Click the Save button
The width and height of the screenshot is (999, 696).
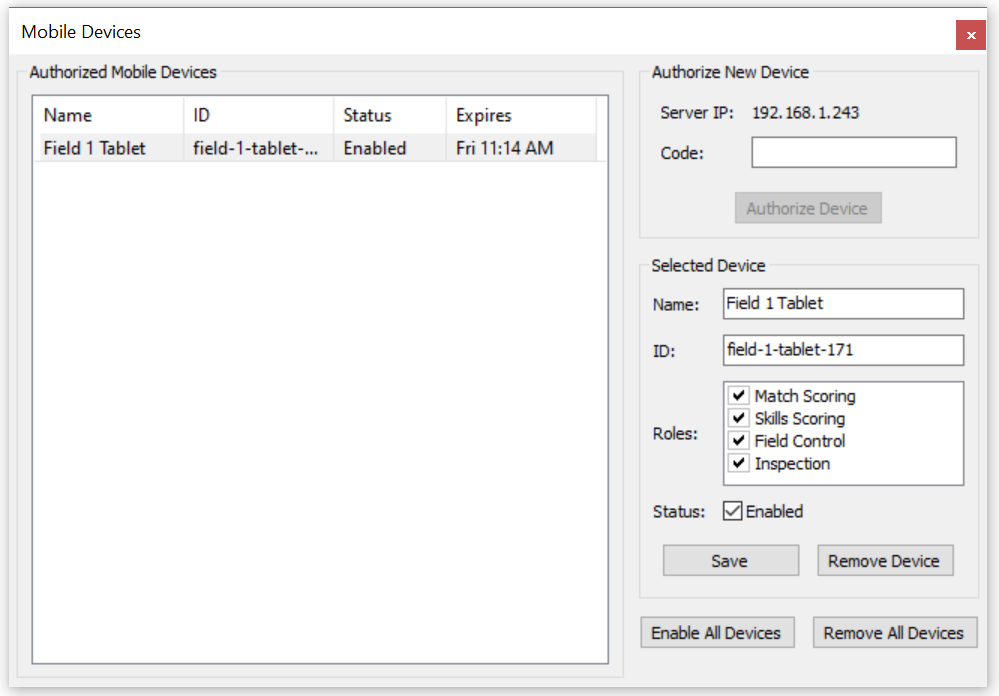point(730,561)
